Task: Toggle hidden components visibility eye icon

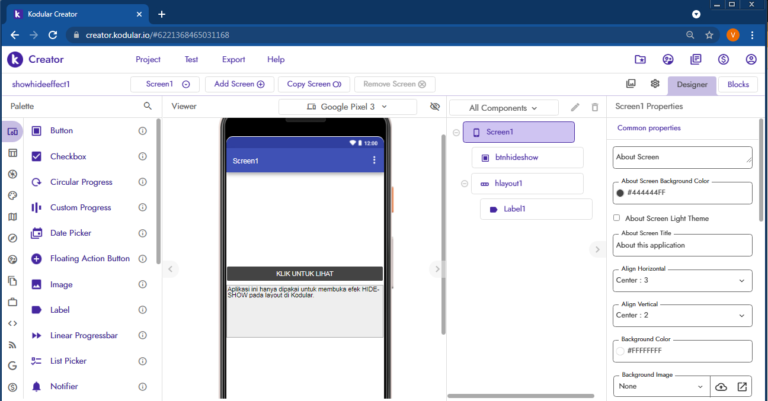Action: coord(435,107)
